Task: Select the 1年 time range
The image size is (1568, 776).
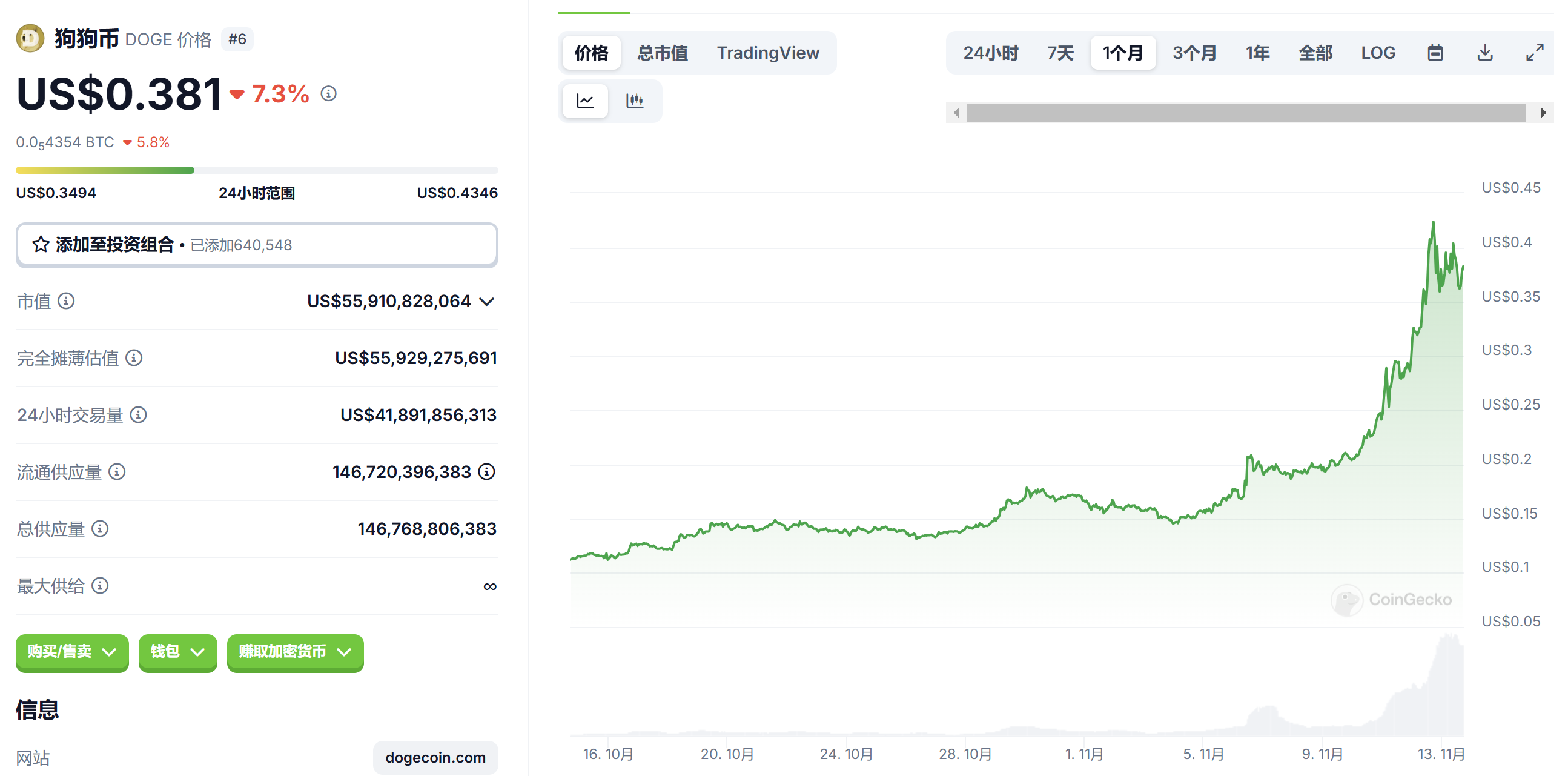Action: coord(1257,53)
